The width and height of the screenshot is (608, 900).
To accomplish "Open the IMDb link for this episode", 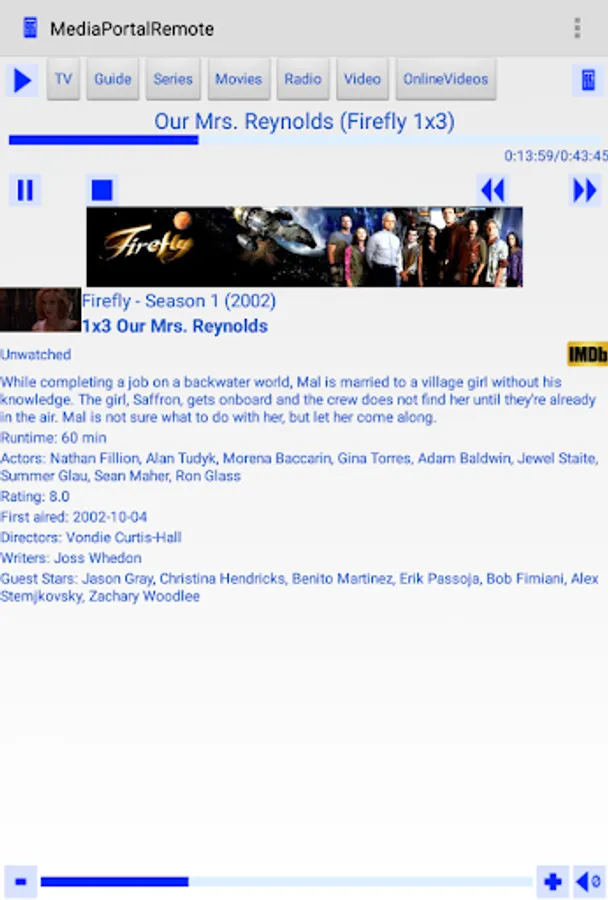I will coord(587,354).
